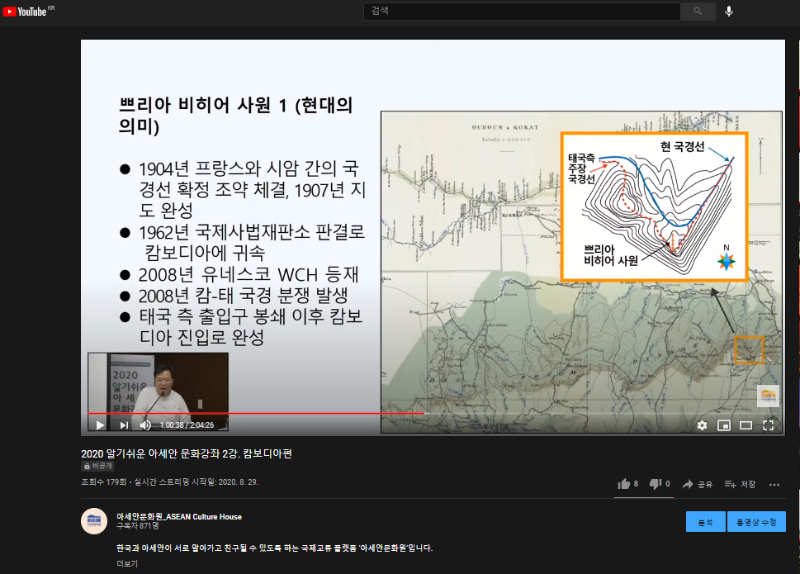This screenshot has height=574, width=800.
Task: Activate voice search microphone icon
Action: 729,11
